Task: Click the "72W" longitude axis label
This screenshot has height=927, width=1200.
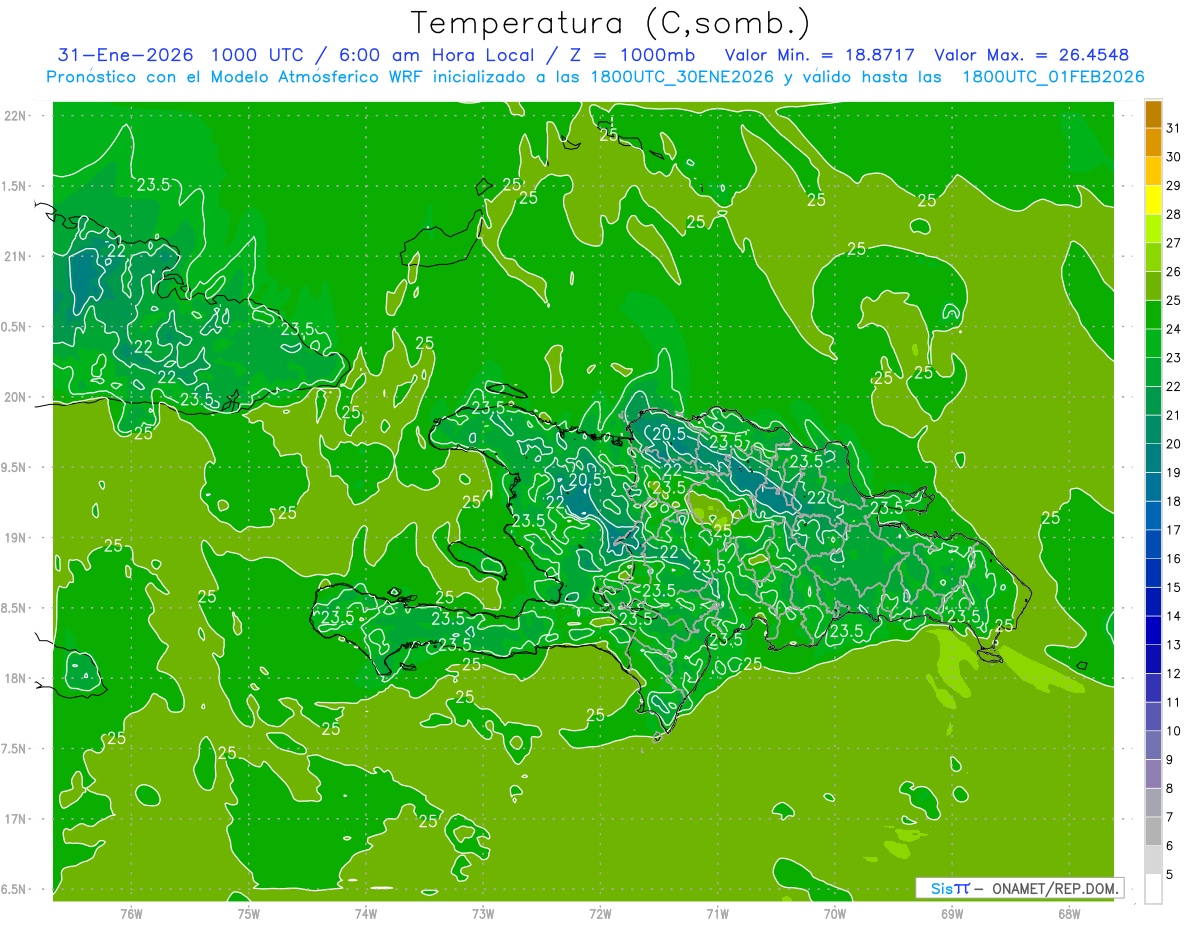Action: pyautogui.click(x=601, y=913)
